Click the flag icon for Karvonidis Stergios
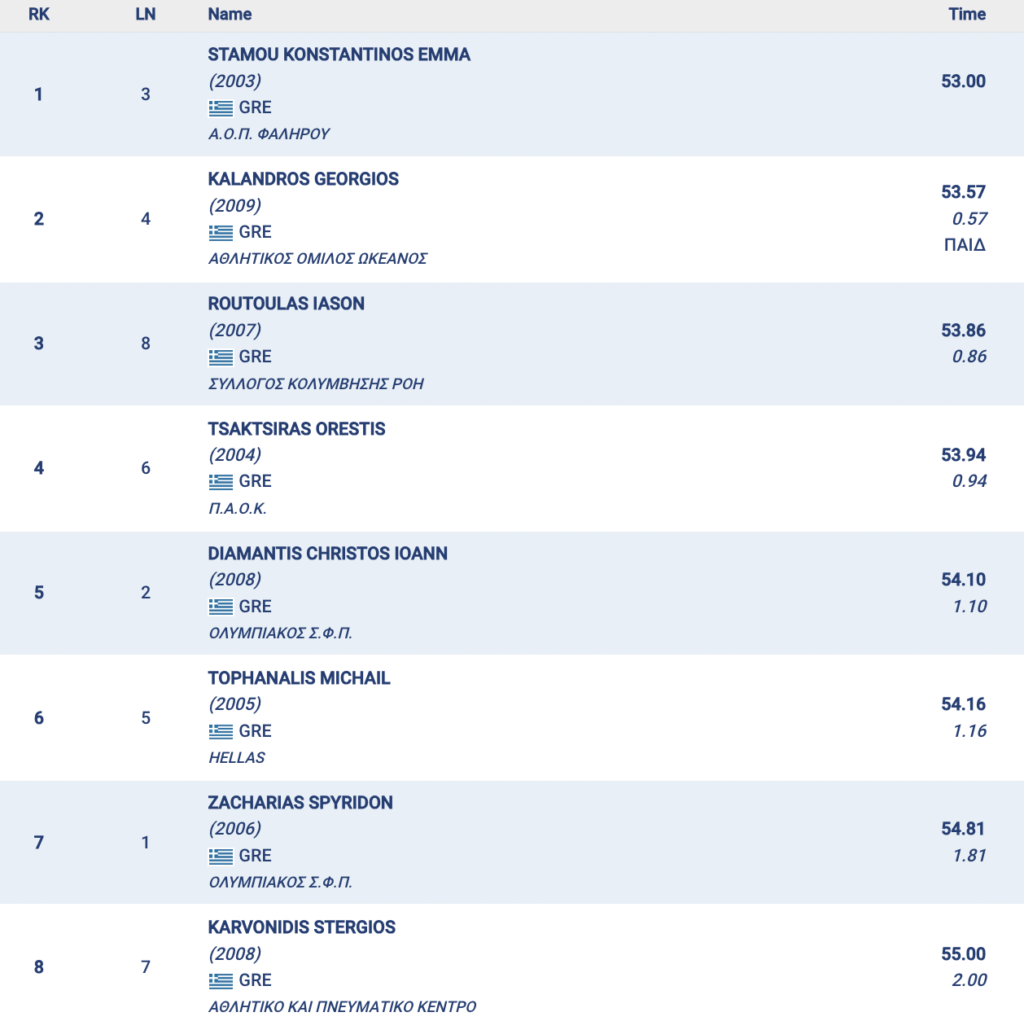Screen dimensions: 1024x1021 tap(220, 981)
